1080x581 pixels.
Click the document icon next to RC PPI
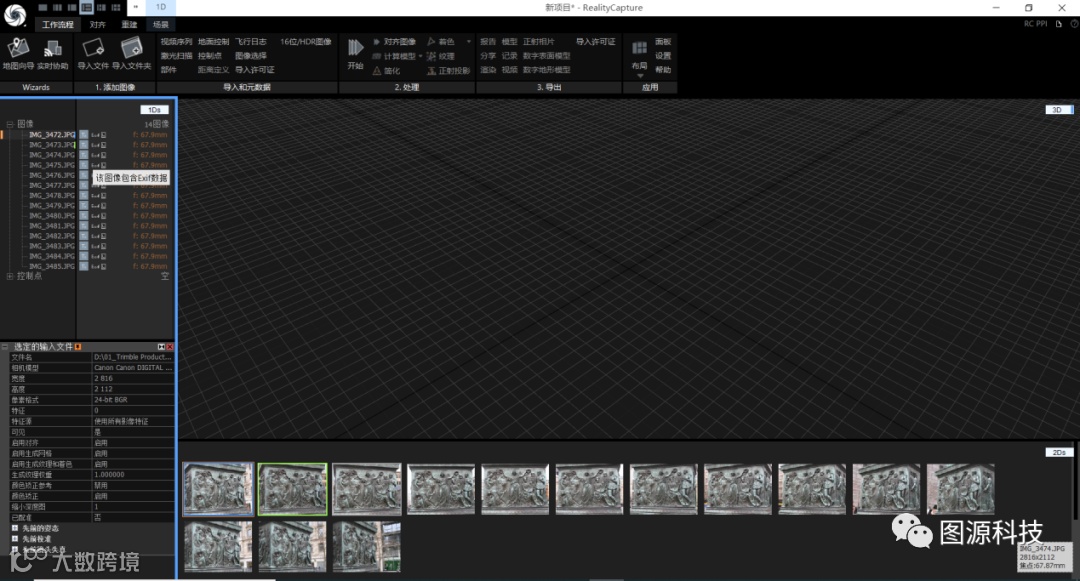click(1059, 24)
